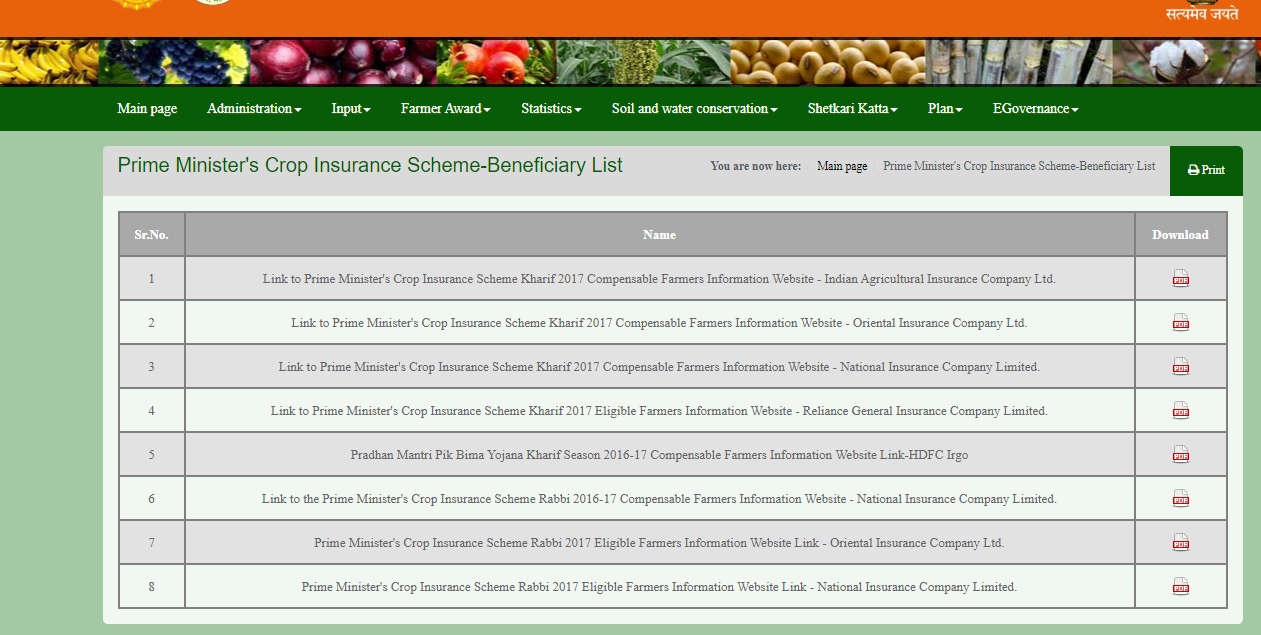Open the Shetkari Katta menu

(x=852, y=109)
